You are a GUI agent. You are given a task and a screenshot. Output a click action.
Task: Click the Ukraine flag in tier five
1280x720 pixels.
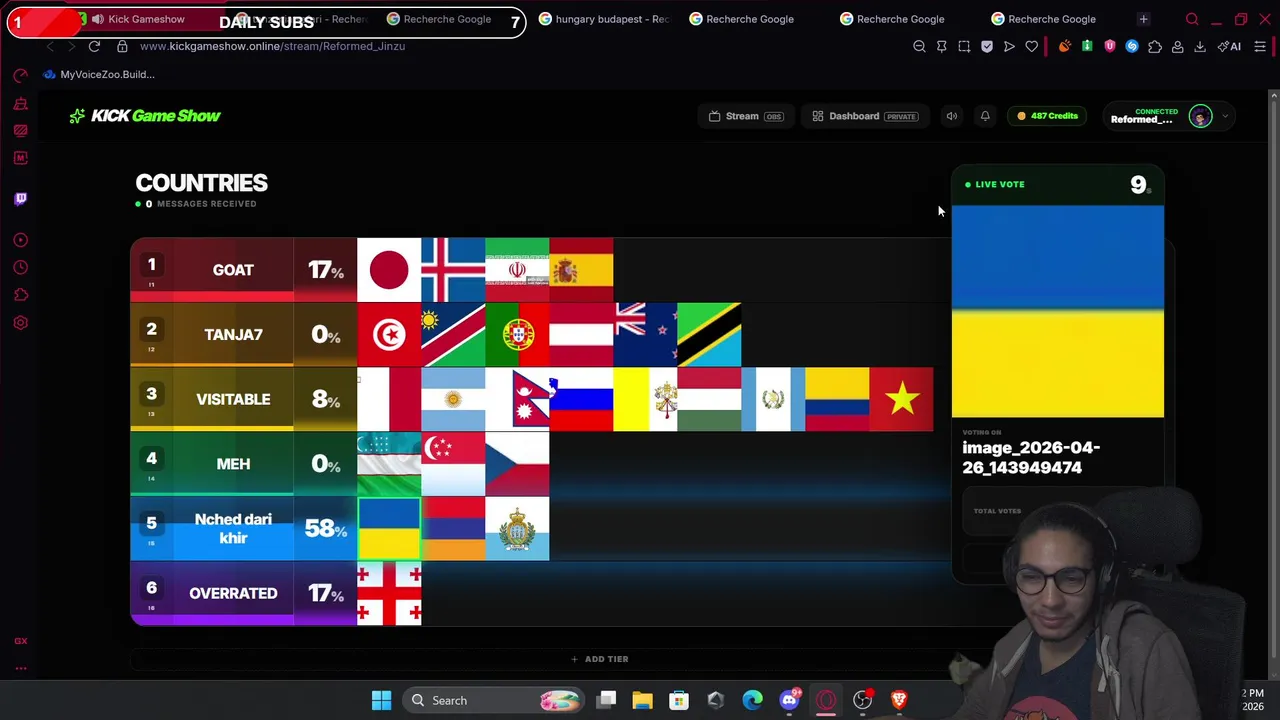pyautogui.click(x=389, y=528)
